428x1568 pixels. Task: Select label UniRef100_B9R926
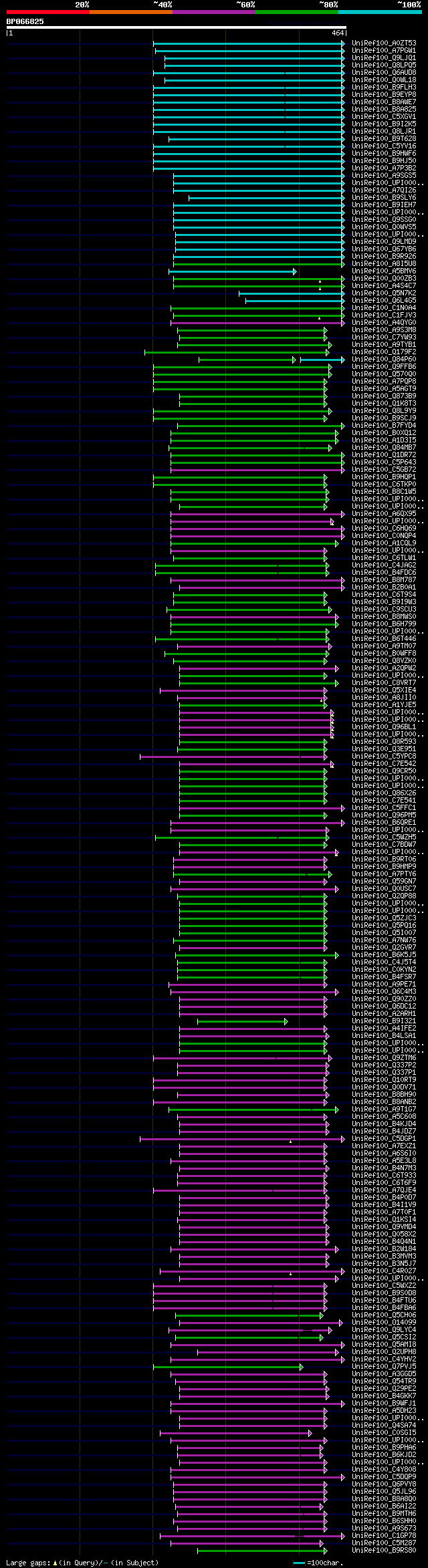(384, 257)
